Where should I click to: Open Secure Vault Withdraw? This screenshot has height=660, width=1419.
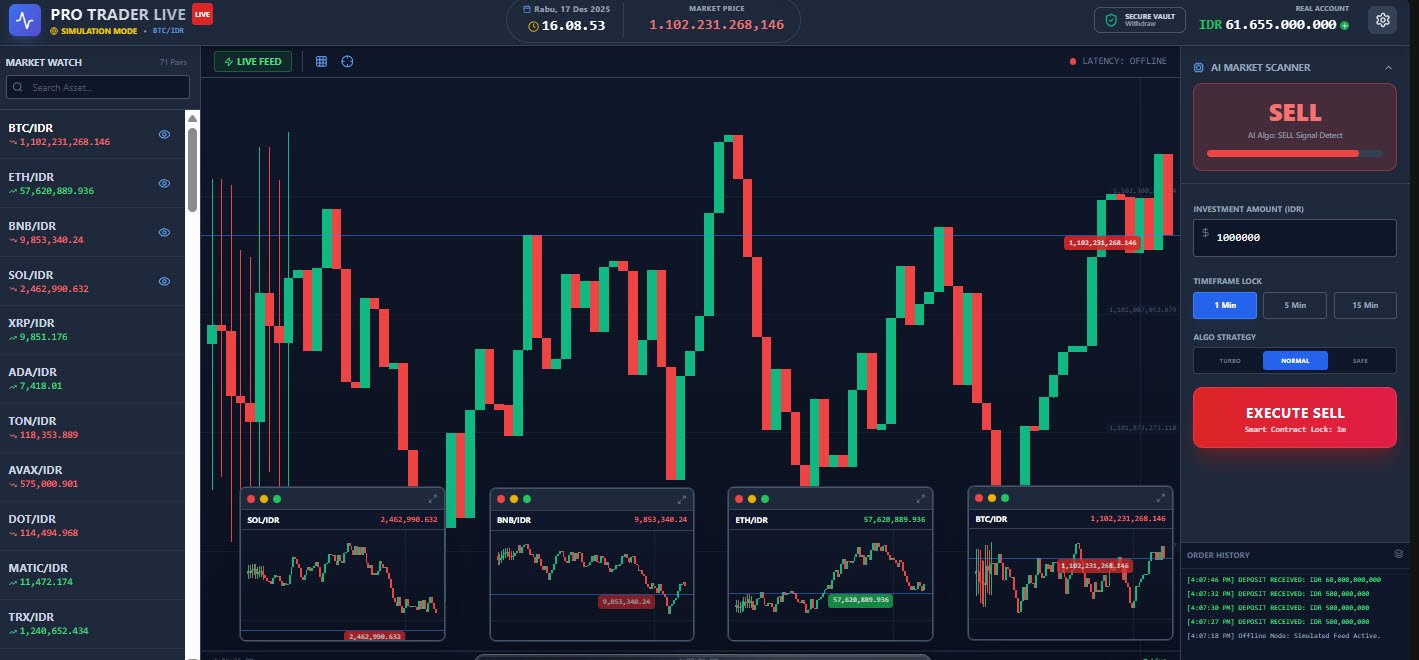(x=1140, y=20)
